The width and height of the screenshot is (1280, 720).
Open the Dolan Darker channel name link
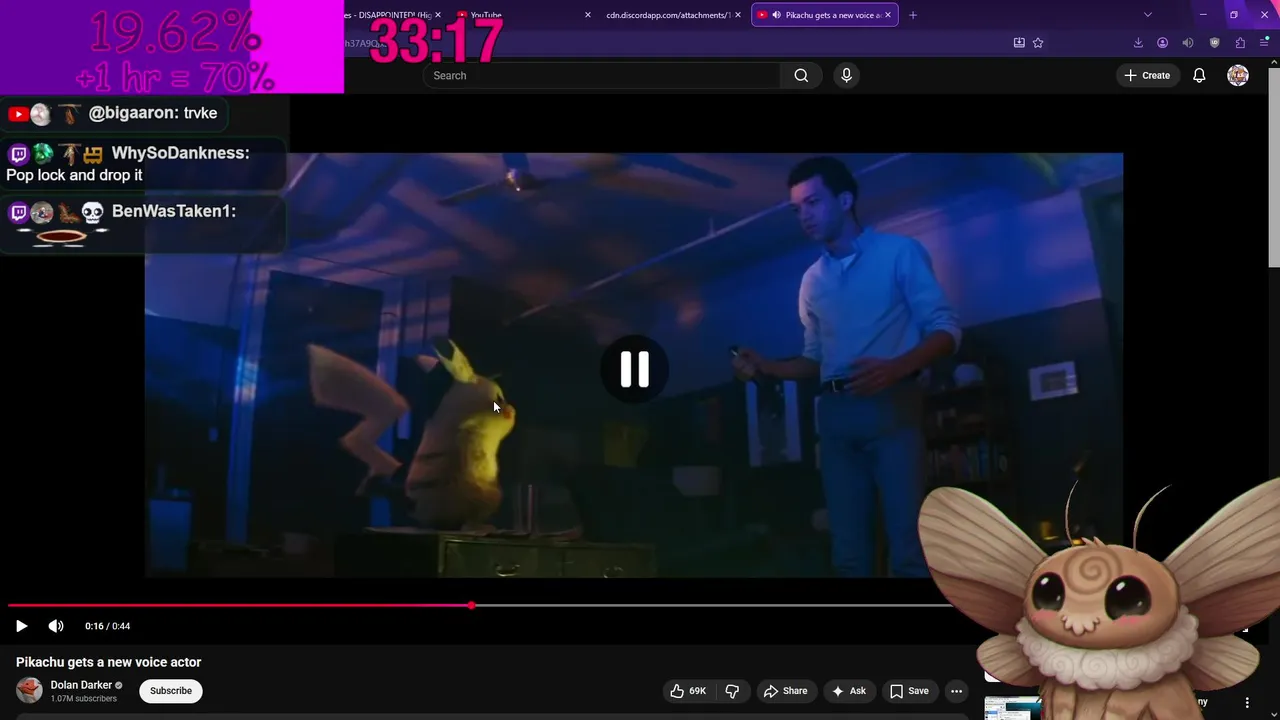[x=81, y=685]
